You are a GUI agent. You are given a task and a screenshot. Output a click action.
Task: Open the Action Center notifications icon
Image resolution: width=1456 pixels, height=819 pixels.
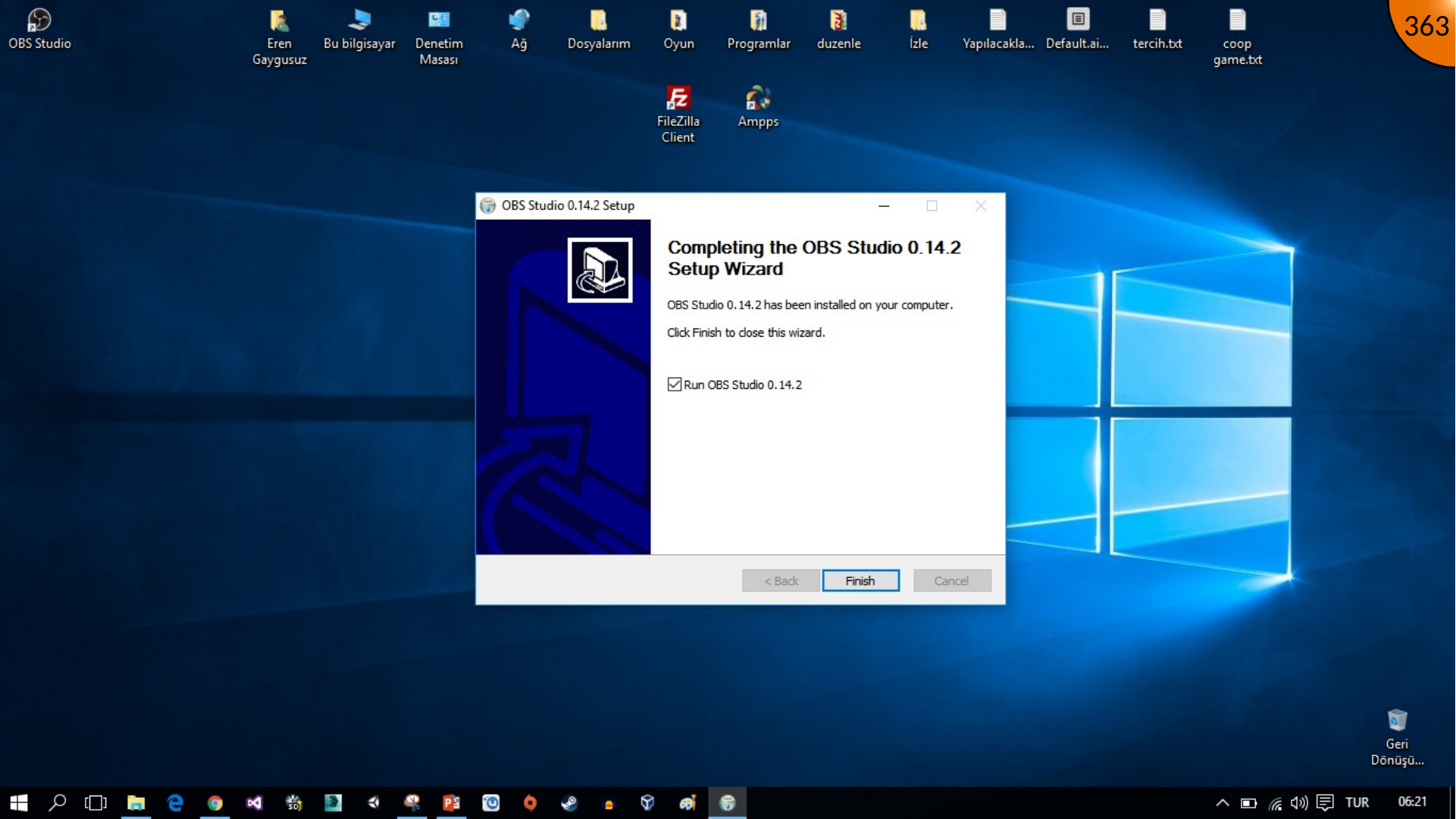[1325, 802]
